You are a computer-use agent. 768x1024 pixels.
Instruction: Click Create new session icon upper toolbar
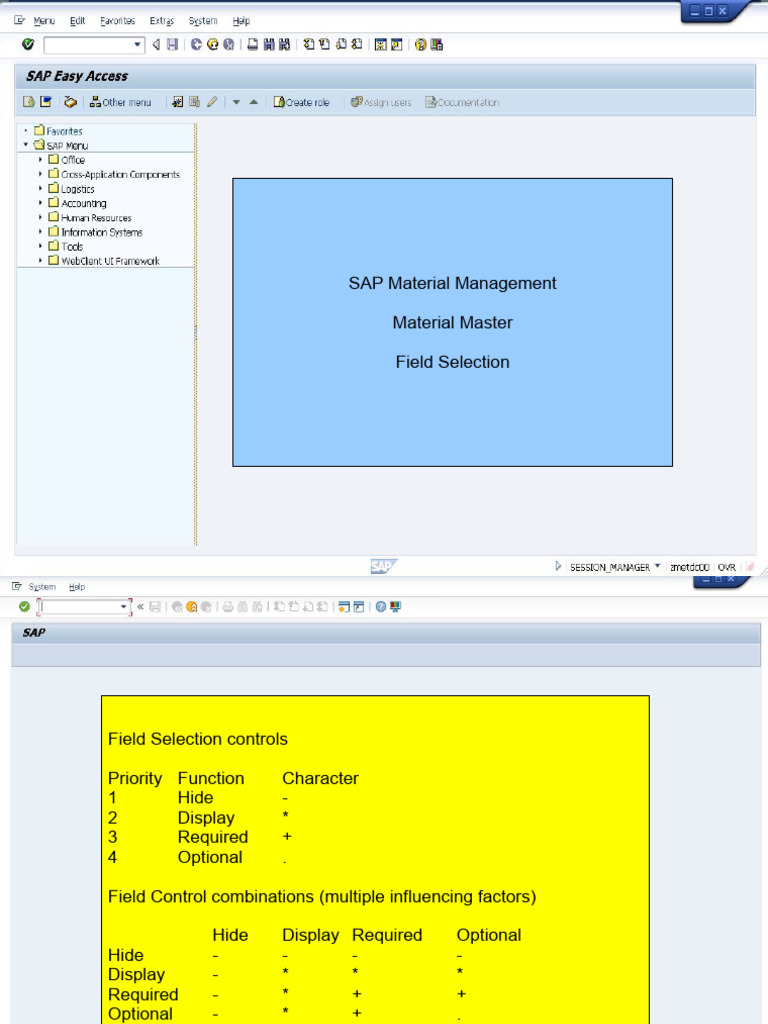(x=380, y=44)
